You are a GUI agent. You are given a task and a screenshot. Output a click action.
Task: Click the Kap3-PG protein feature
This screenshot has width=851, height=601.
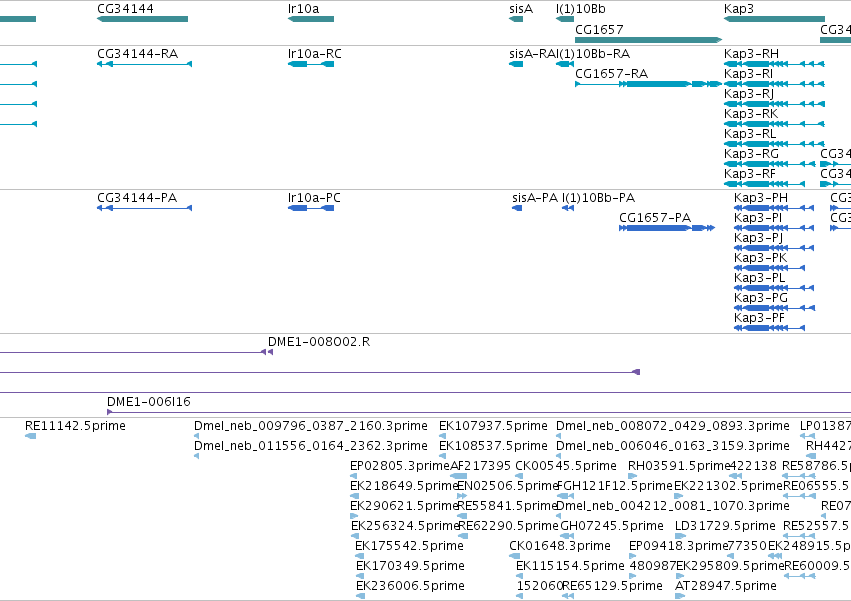[x=774, y=308]
